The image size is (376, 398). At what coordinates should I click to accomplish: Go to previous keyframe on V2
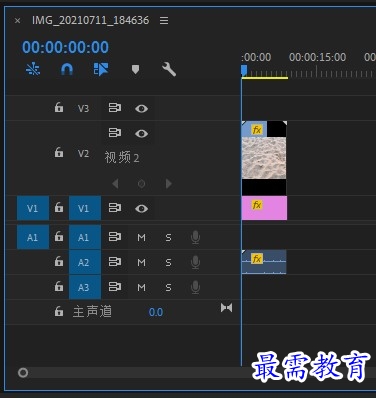pyautogui.click(x=115, y=183)
